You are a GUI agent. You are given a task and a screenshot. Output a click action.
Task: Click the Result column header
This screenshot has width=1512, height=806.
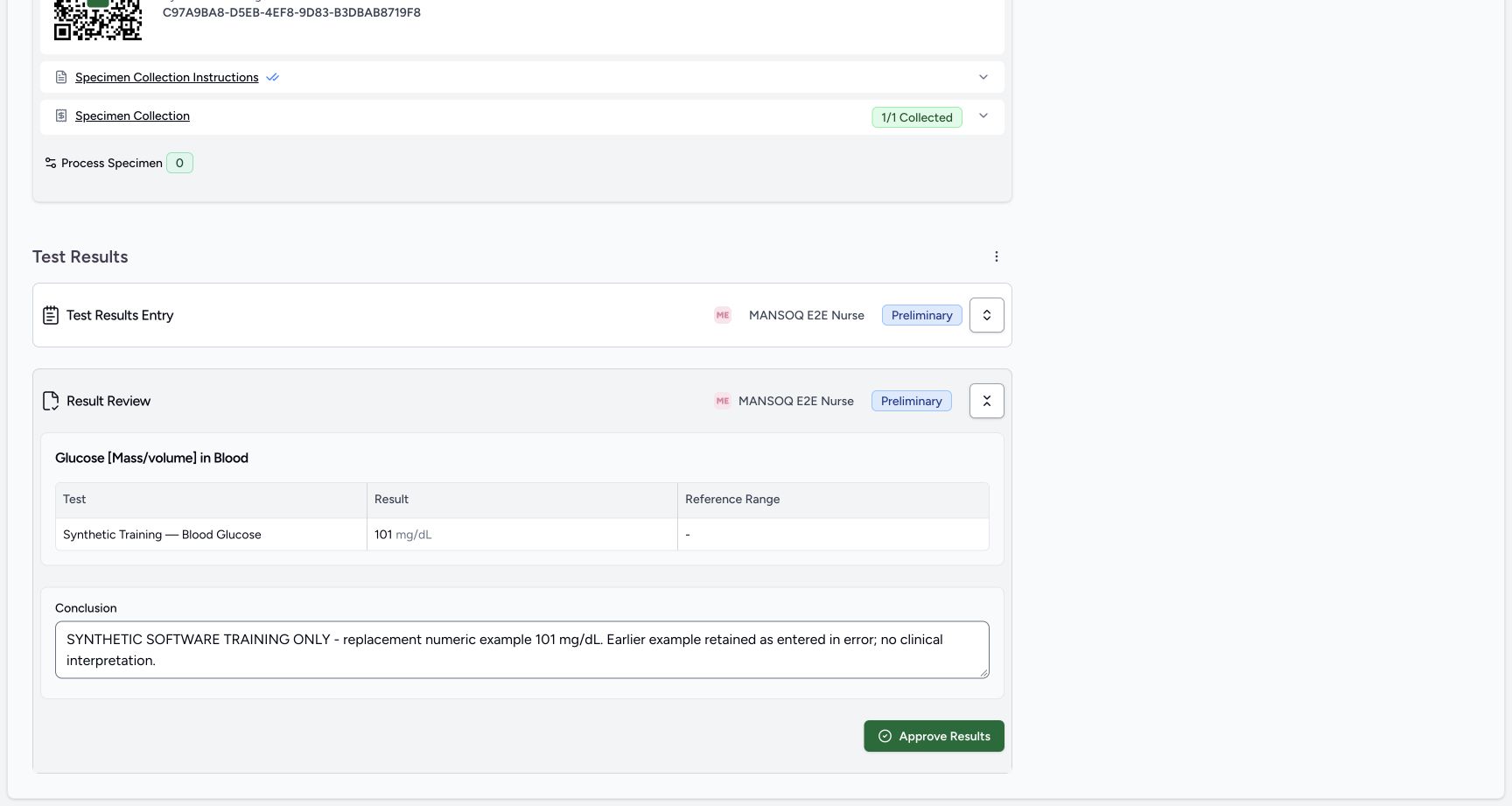pyautogui.click(x=522, y=500)
